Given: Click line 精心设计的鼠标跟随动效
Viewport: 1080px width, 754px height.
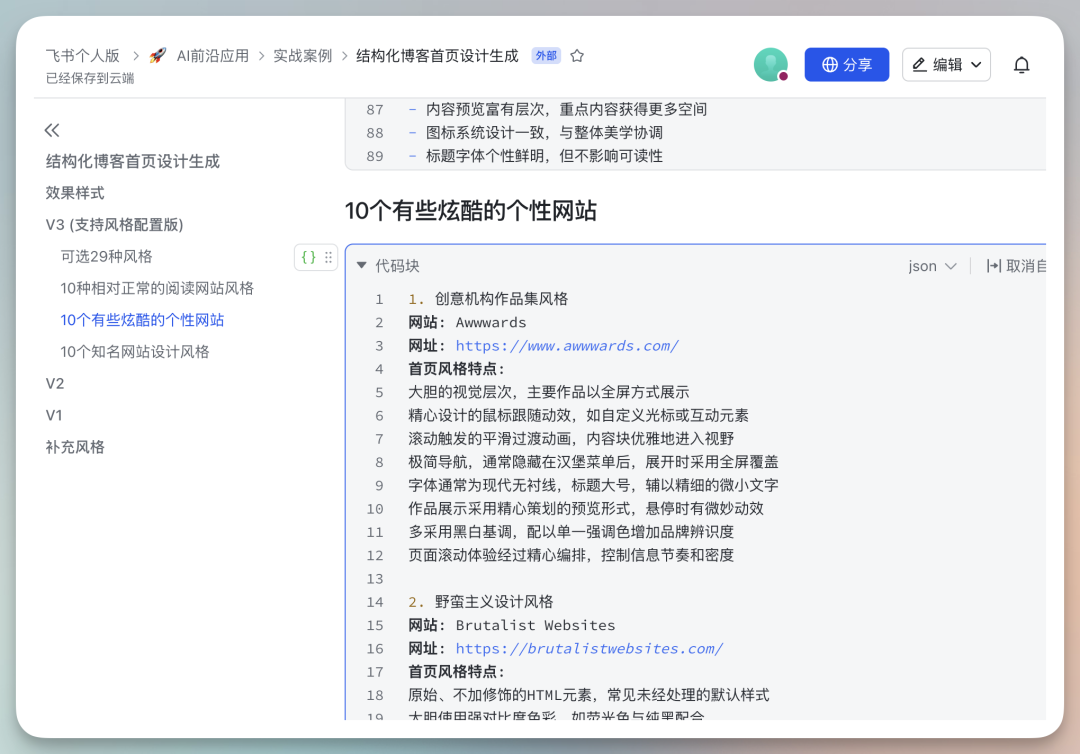Looking at the screenshot, I should 578,415.
